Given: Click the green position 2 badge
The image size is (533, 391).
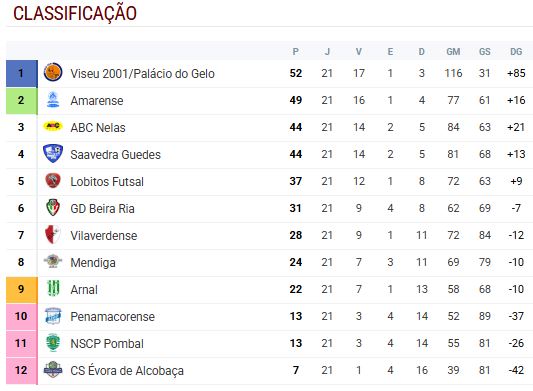Looking at the screenshot, I should (21, 101).
